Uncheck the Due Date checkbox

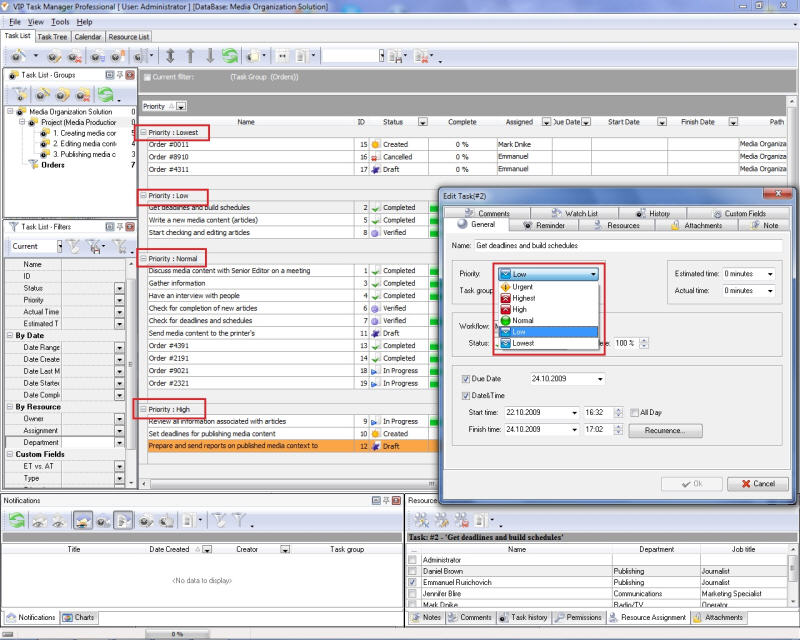coord(465,379)
